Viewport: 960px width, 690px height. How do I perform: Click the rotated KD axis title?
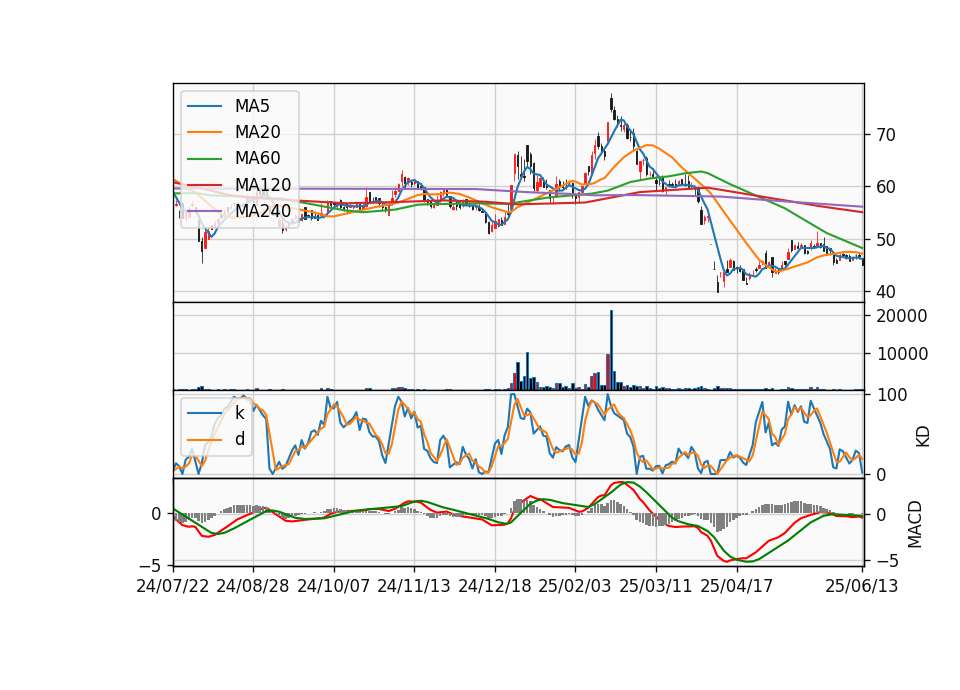point(922,437)
